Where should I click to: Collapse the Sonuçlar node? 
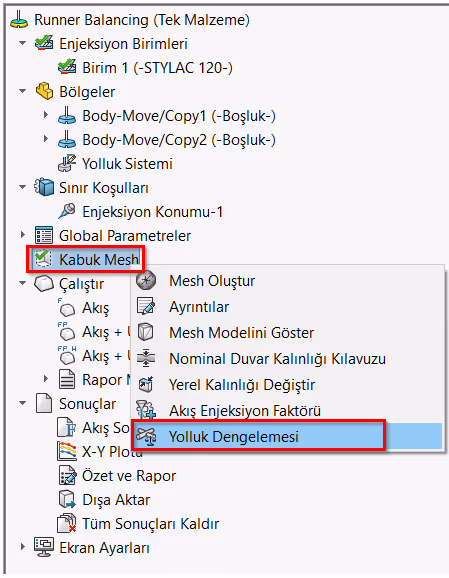tap(23, 403)
